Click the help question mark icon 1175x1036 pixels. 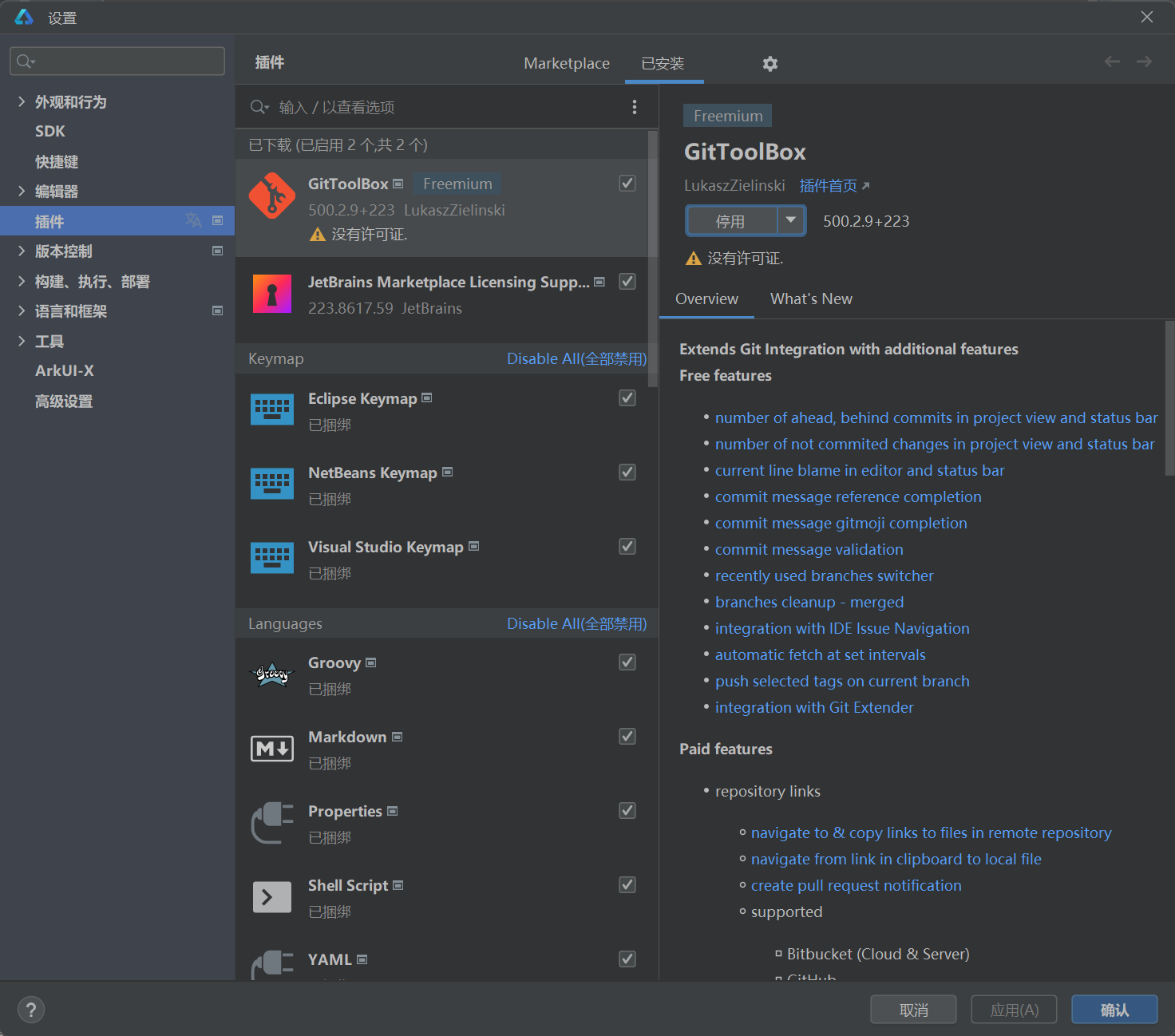click(31, 1010)
